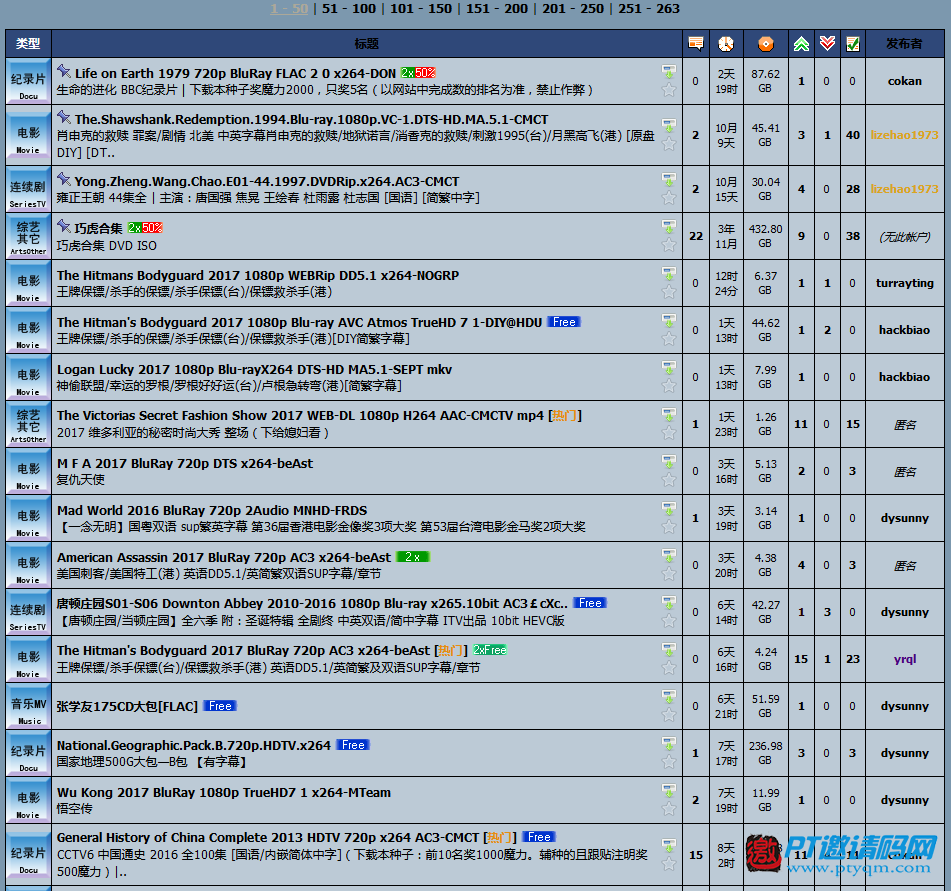Go to page 101 - 150
The width and height of the screenshot is (951, 891).
[x=421, y=8]
